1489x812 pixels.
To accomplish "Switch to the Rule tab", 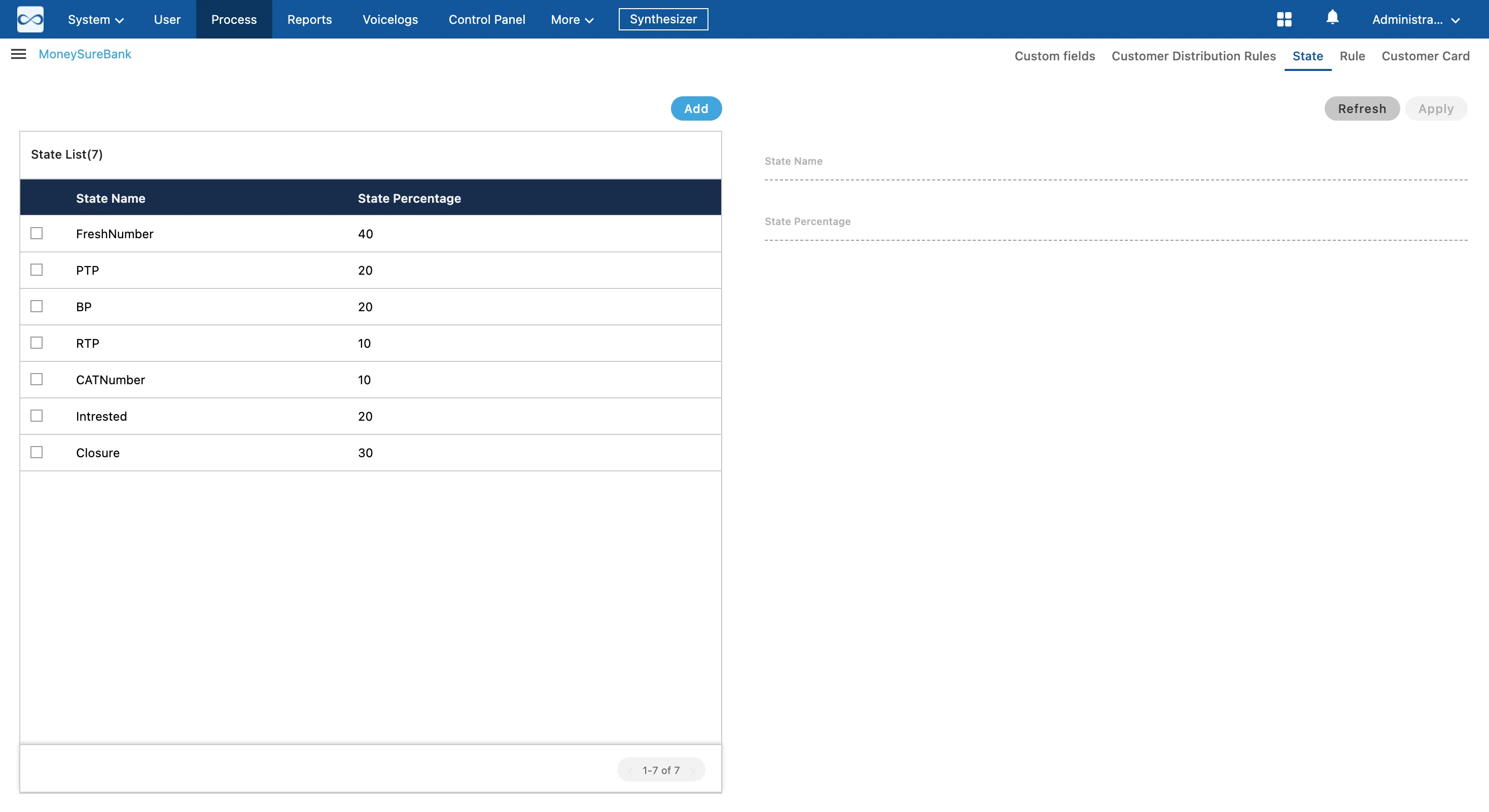I will (1352, 56).
